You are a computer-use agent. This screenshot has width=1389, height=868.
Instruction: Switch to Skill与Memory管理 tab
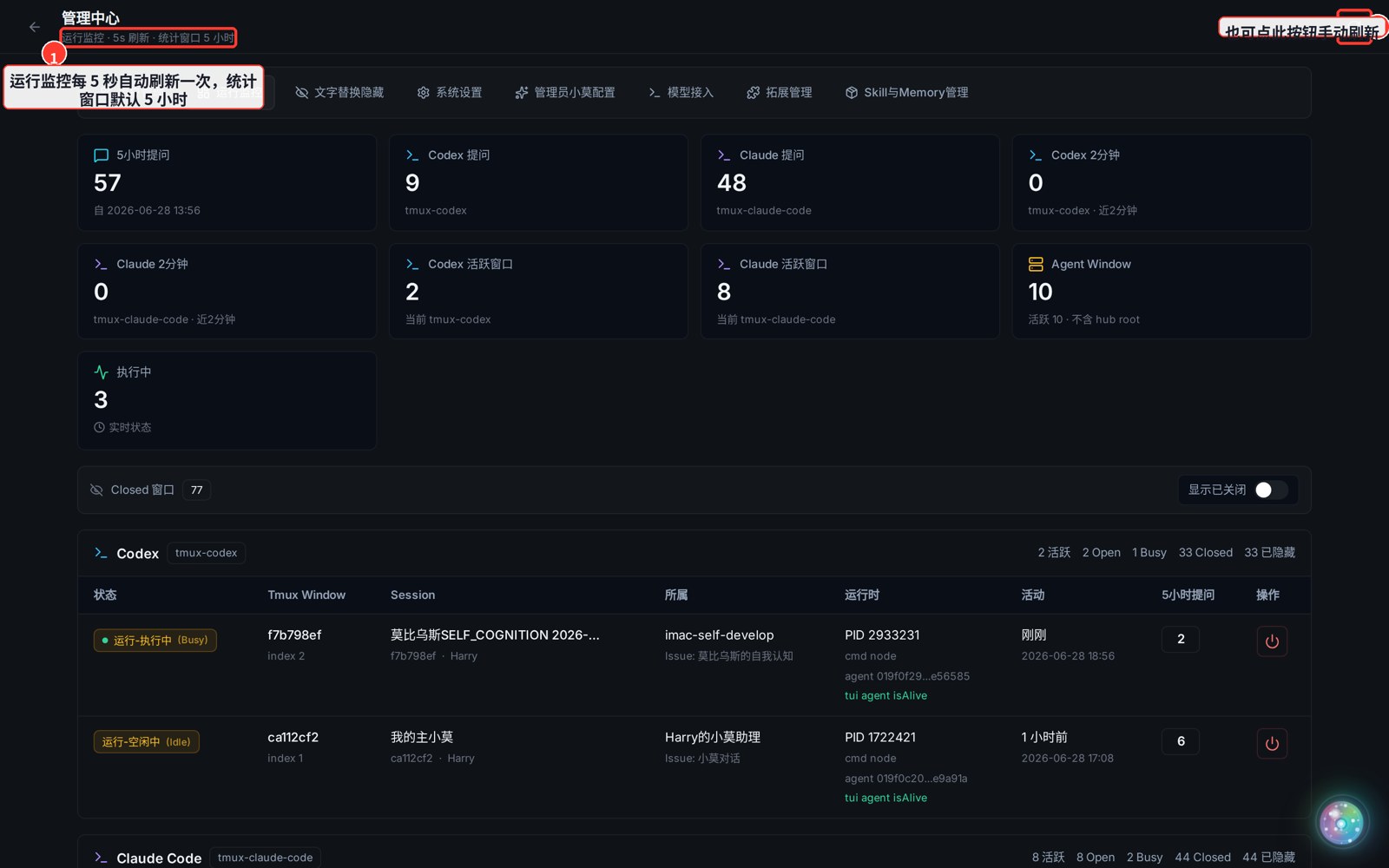(907, 93)
